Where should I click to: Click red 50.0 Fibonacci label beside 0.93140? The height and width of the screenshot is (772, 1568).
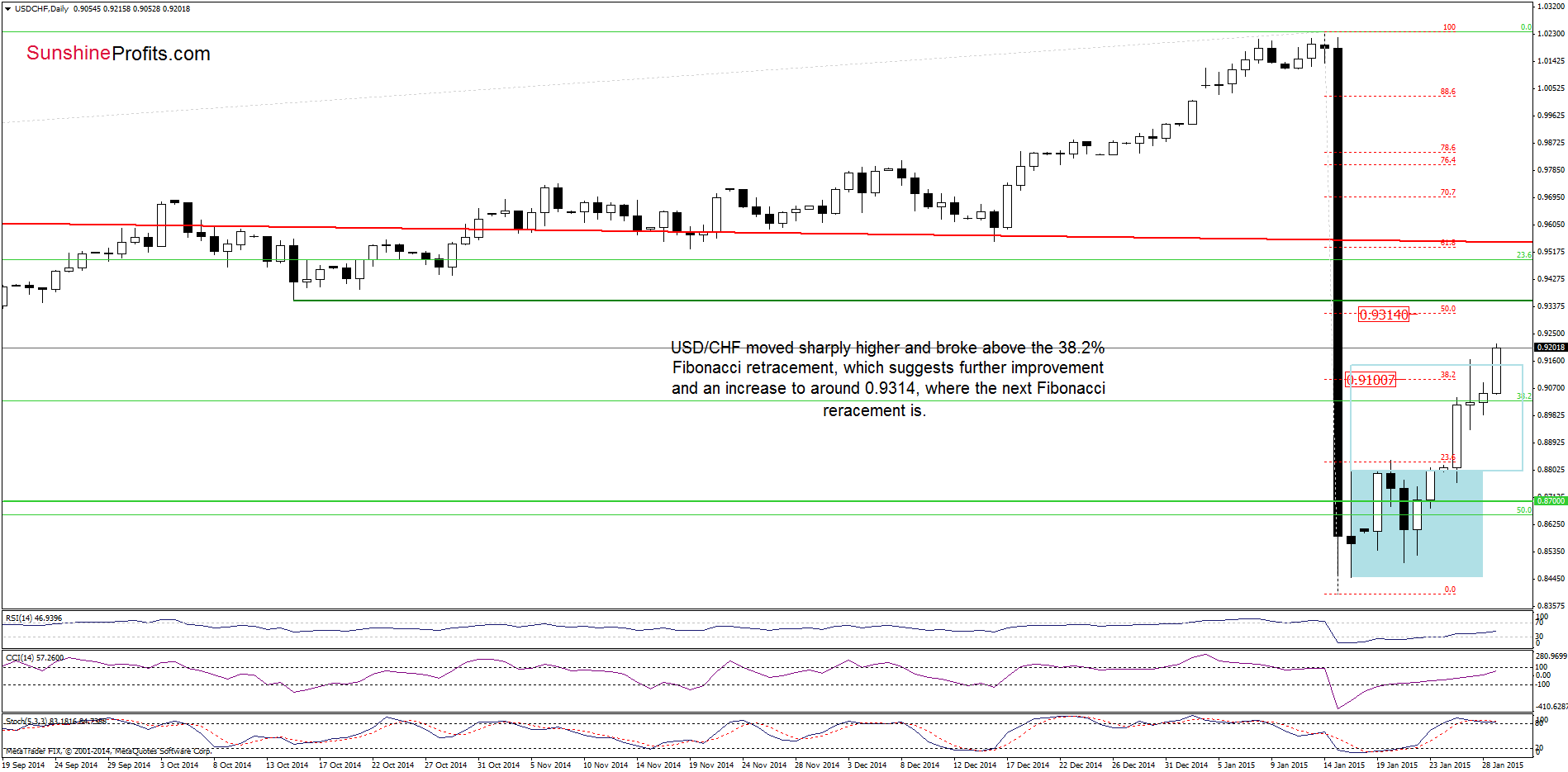click(x=1447, y=309)
